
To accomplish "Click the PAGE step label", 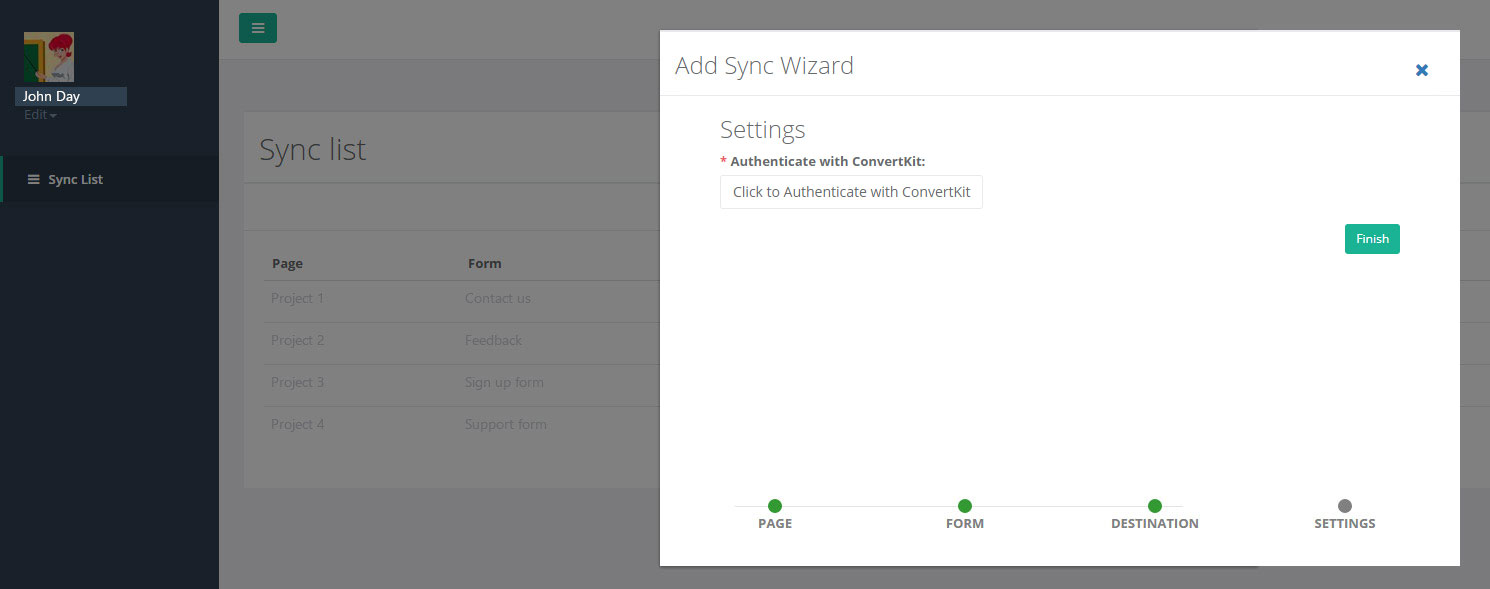I will [775, 524].
